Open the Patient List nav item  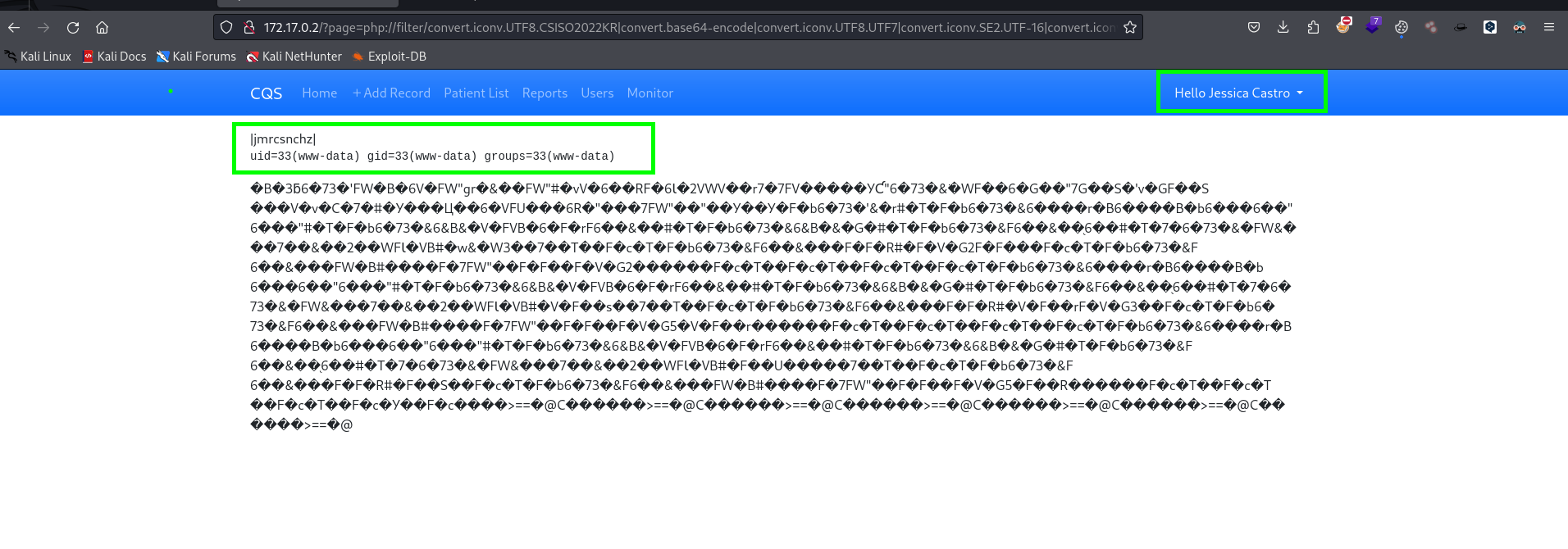[x=476, y=93]
